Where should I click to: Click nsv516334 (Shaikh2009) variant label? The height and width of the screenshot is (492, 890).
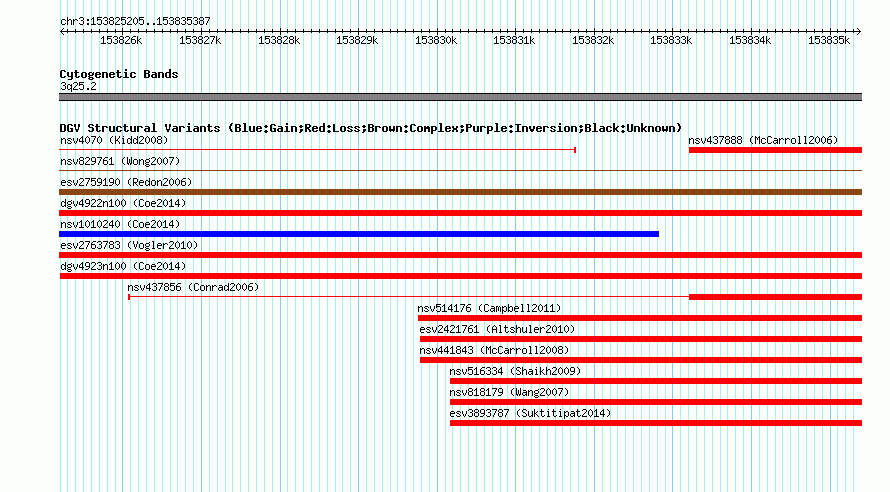(x=515, y=371)
